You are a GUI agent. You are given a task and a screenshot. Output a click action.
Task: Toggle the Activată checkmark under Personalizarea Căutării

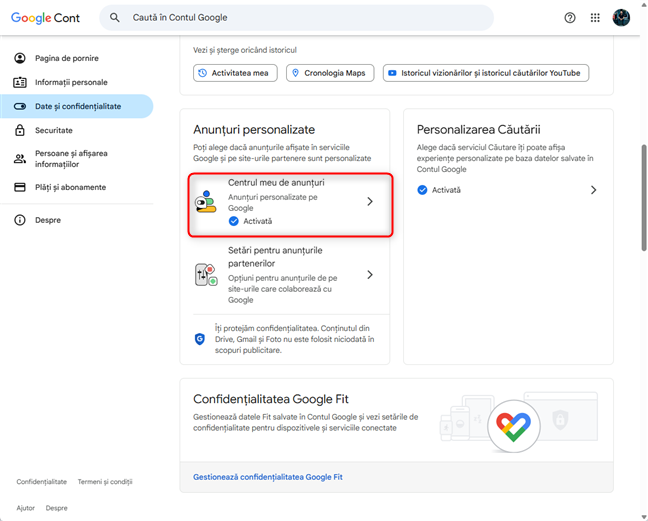[x=421, y=189]
